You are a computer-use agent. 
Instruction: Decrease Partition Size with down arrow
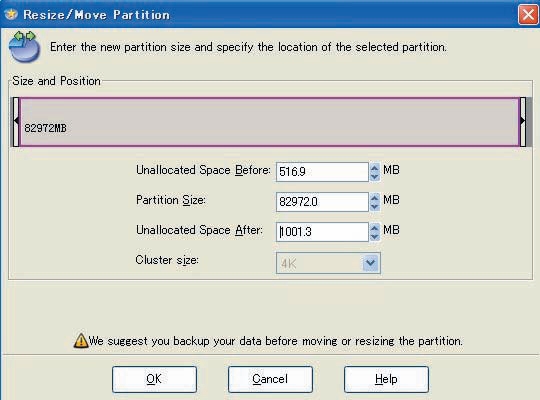pyautogui.click(x=375, y=207)
